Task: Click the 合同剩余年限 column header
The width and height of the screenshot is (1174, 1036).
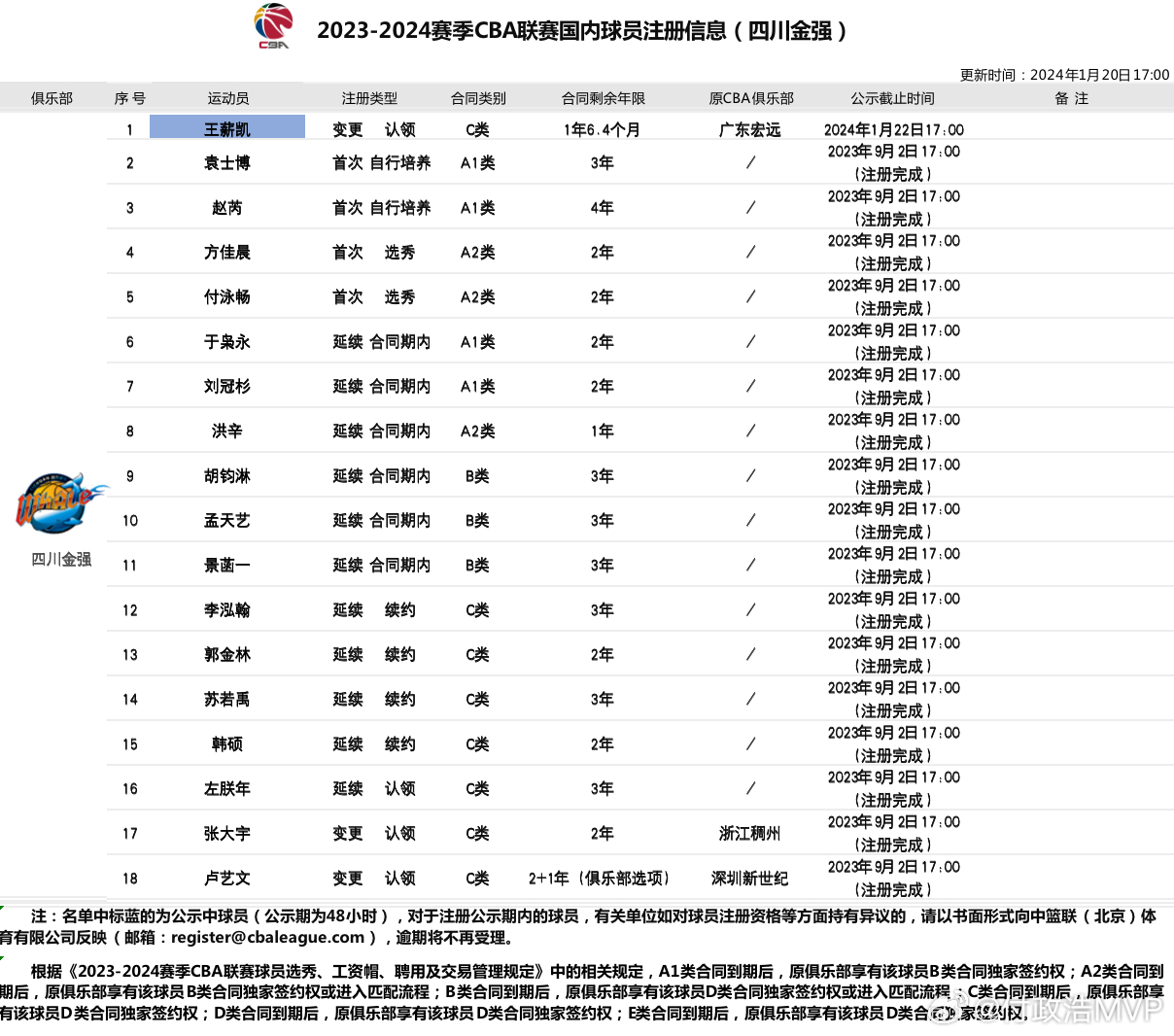Action: tap(604, 98)
